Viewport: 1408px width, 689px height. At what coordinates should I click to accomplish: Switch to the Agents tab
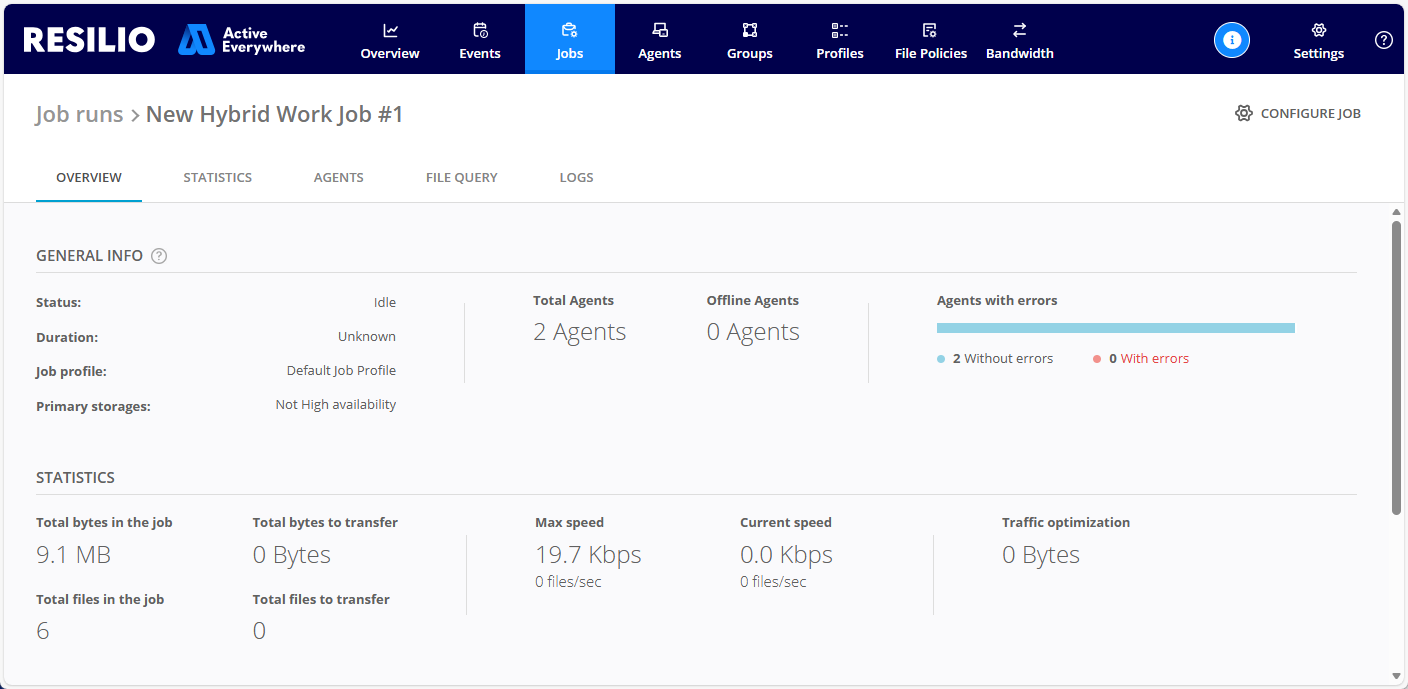click(x=339, y=177)
